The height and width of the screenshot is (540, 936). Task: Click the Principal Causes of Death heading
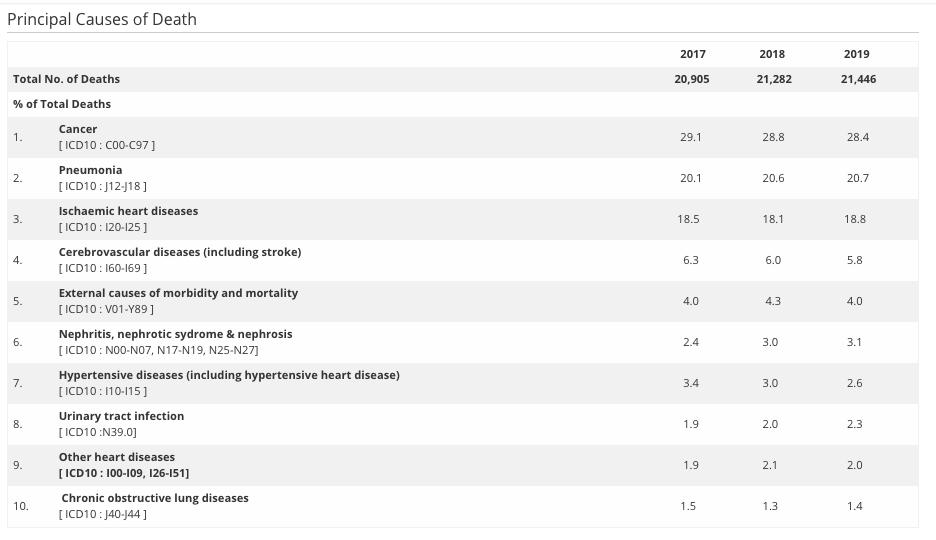(101, 19)
